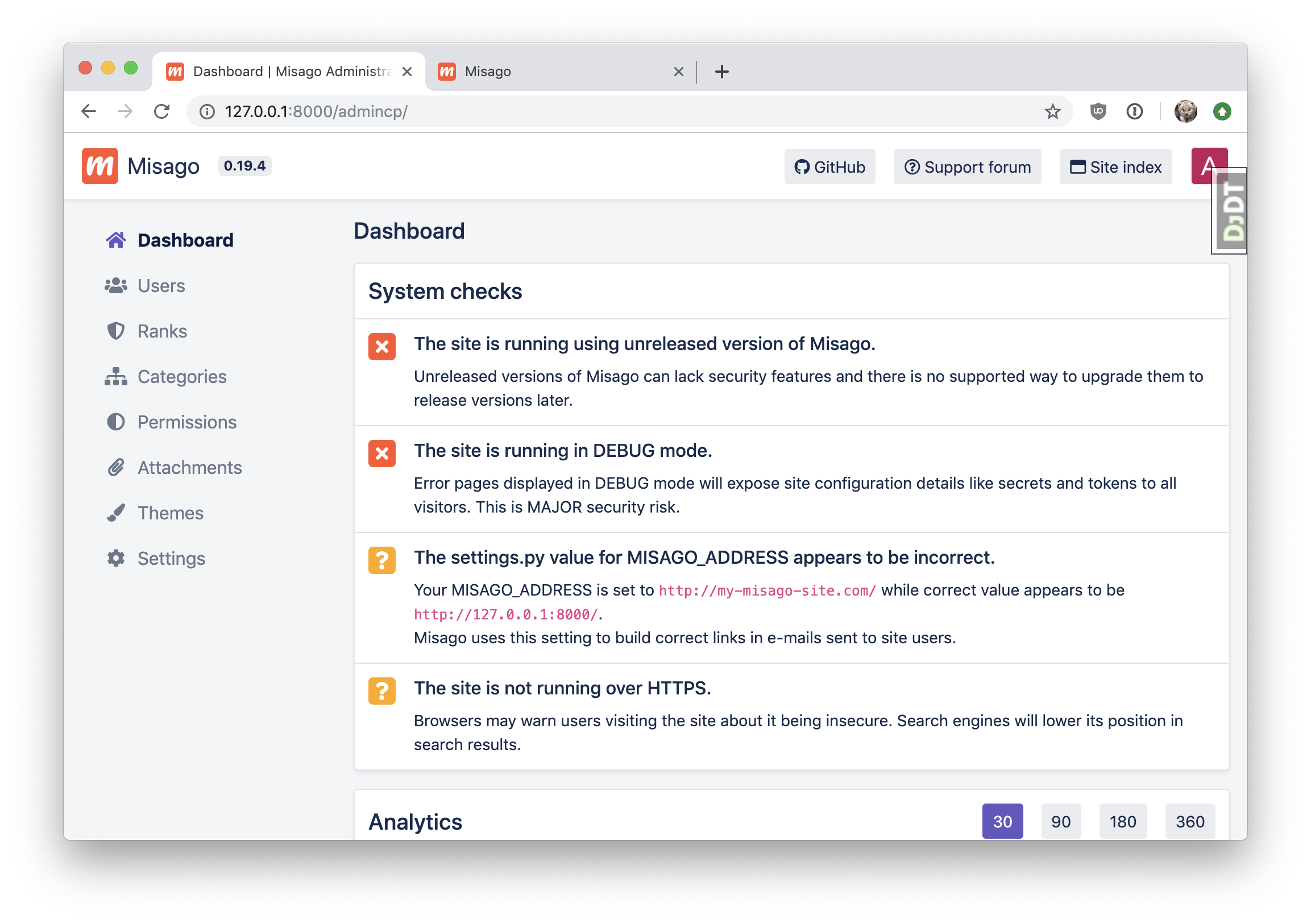The width and height of the screenshot is (1311, 924).
Task: Click uBlock shield extension icon
Action: (1097, 111)
